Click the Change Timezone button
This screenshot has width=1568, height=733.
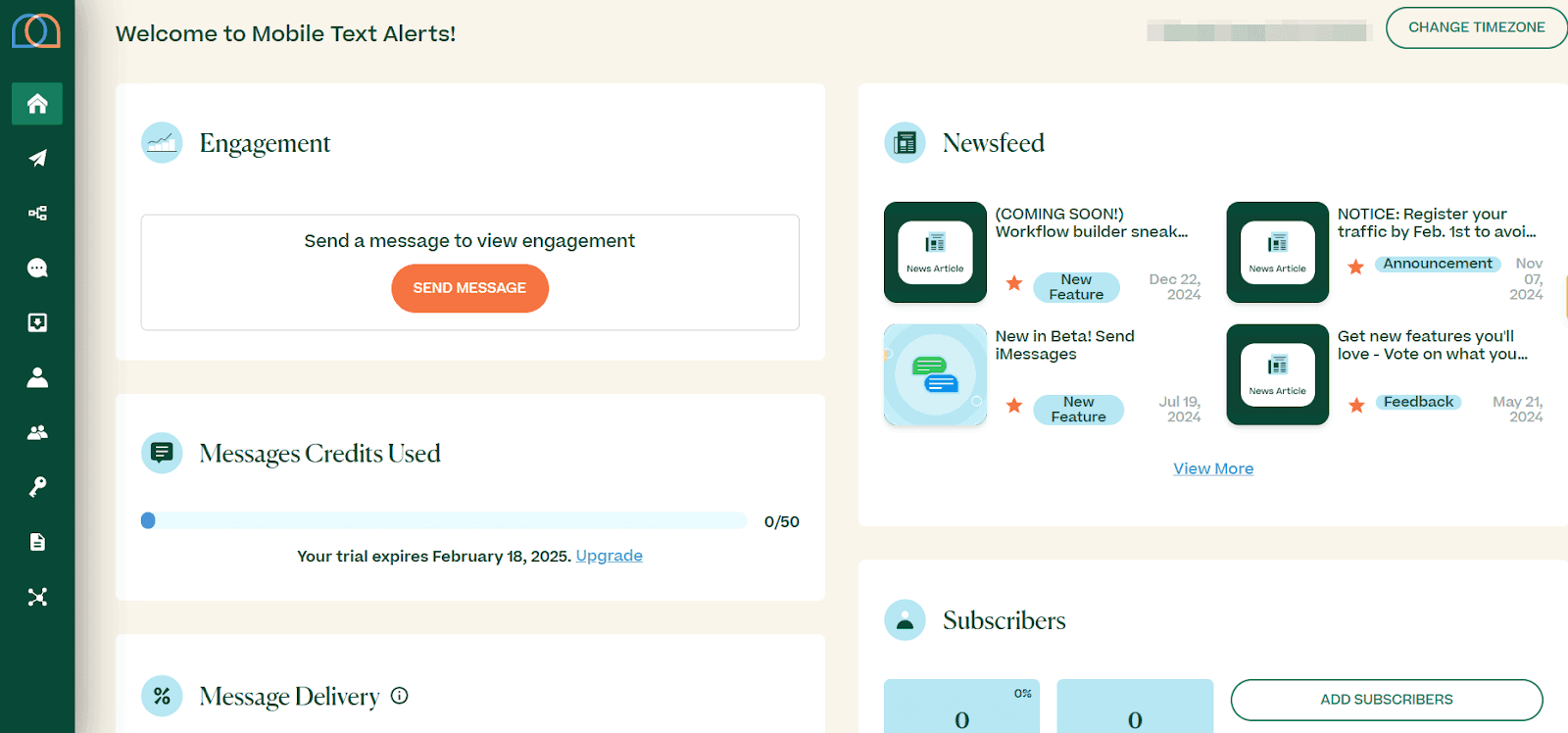(1476, 27)
